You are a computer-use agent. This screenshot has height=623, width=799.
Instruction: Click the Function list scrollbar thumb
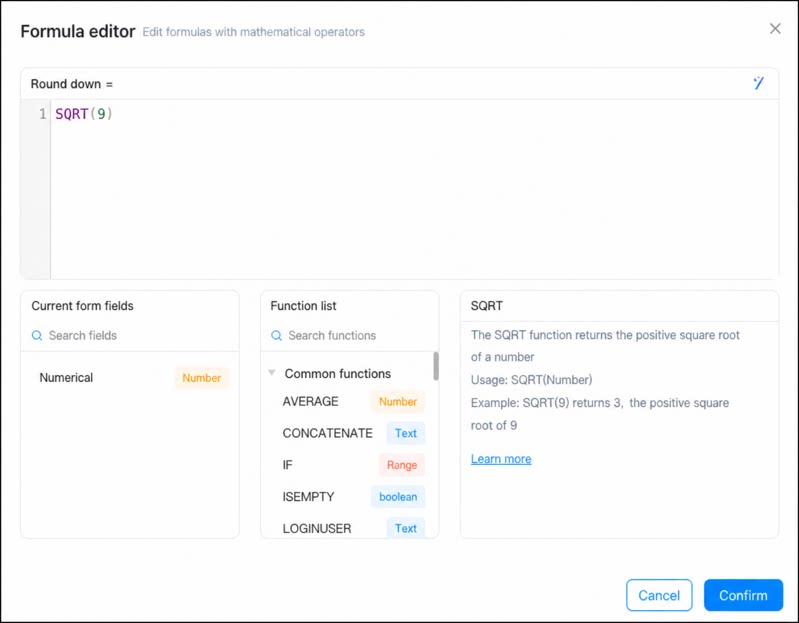436,366
